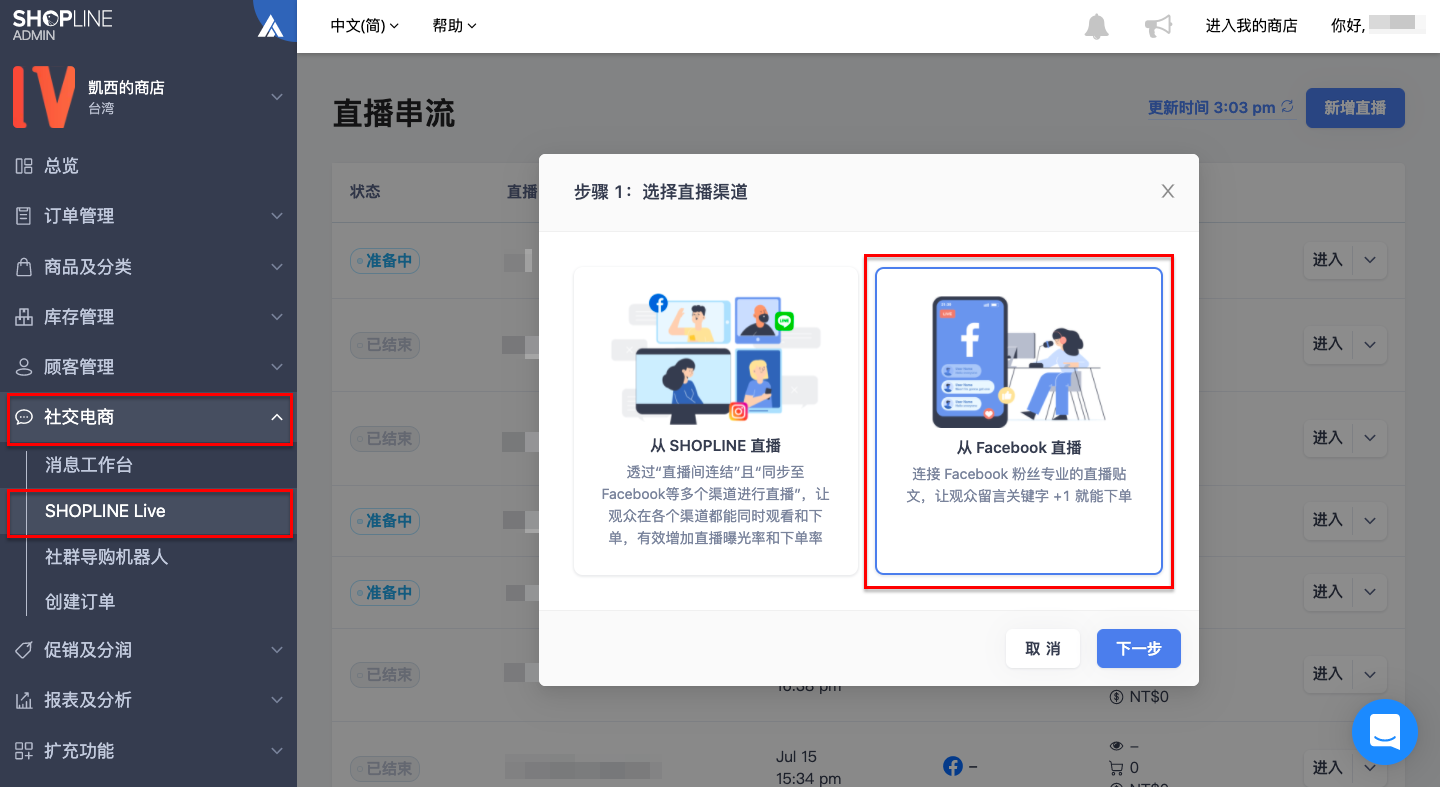Viewport: 1440px width, 787px height.
Task: Click the SHOPLINE Admin logo
Action: coord(62,25)
